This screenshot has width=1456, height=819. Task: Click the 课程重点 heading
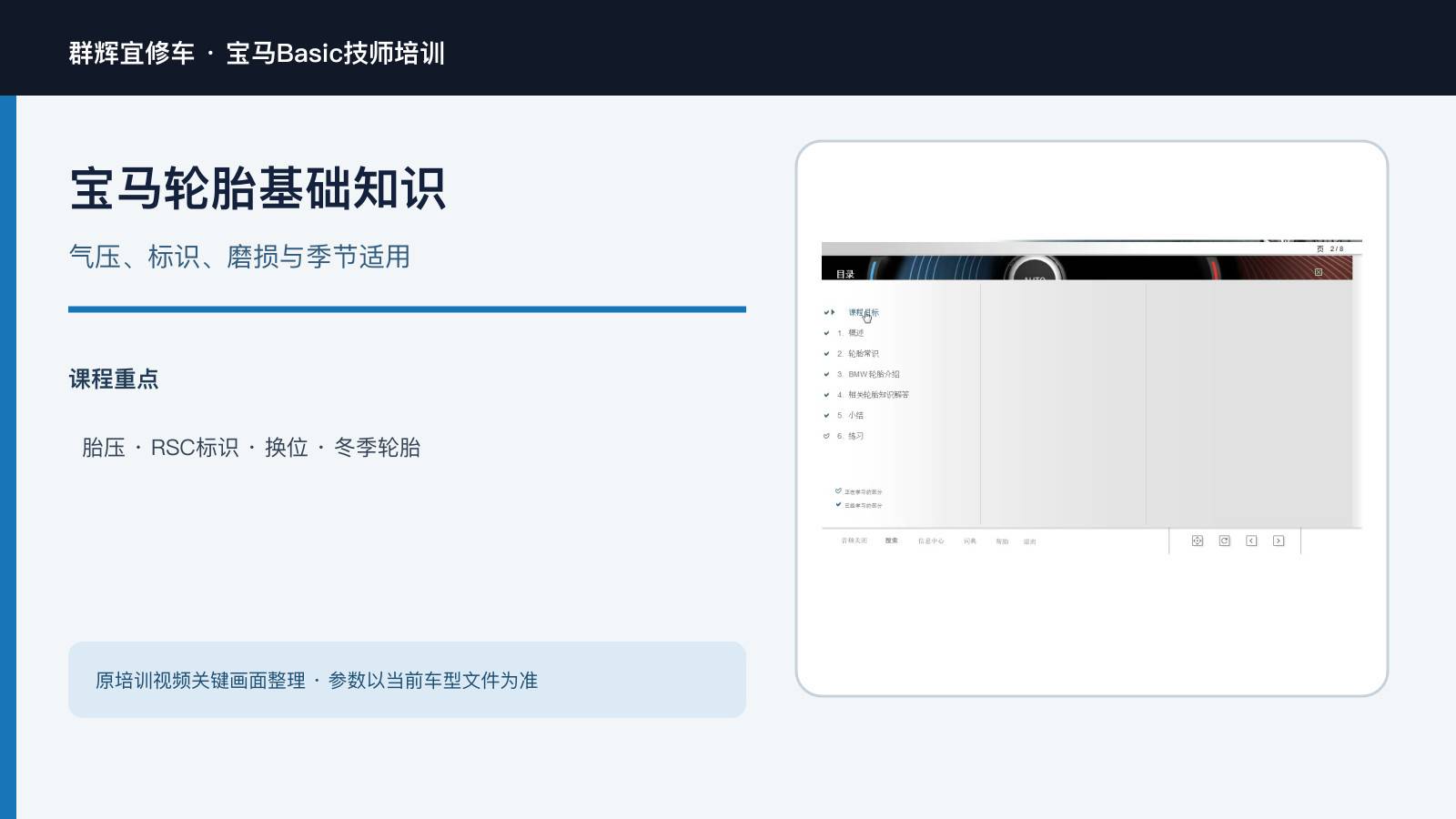114,379
